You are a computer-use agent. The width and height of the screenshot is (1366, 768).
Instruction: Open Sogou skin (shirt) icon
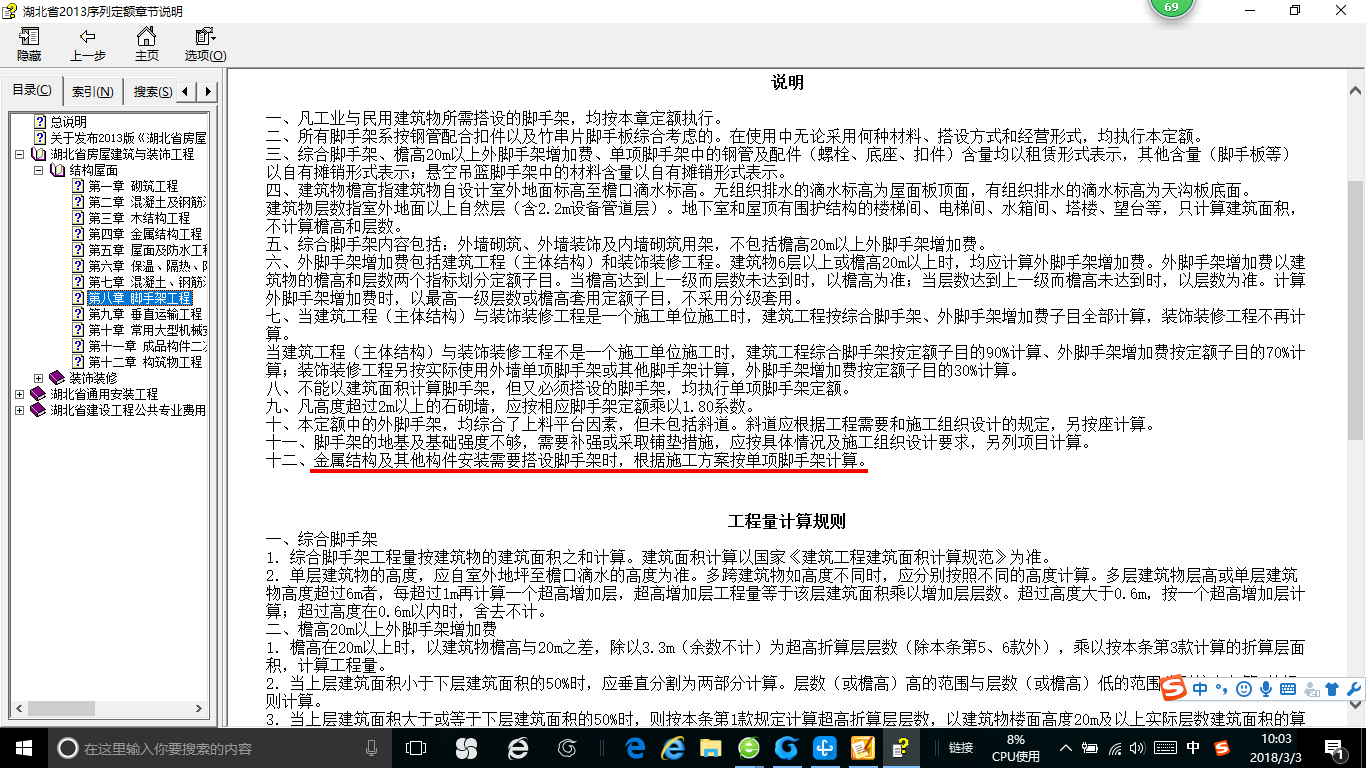pos(1333,688)
